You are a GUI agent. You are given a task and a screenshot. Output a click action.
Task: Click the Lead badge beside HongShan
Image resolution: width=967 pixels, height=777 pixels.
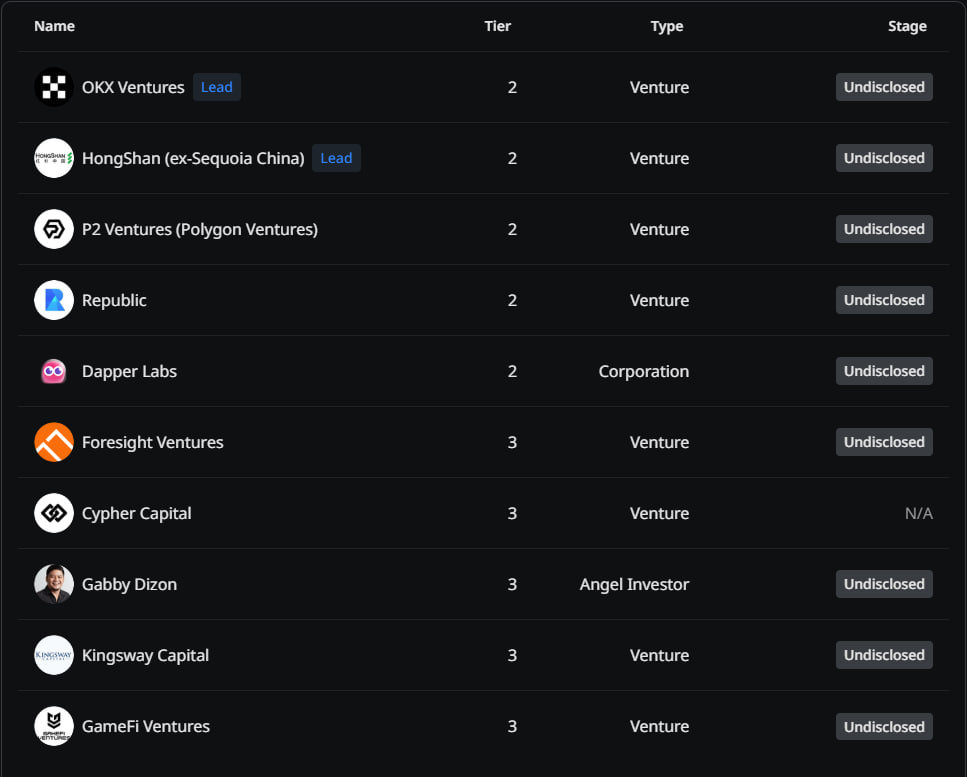[x=336, y=159]
